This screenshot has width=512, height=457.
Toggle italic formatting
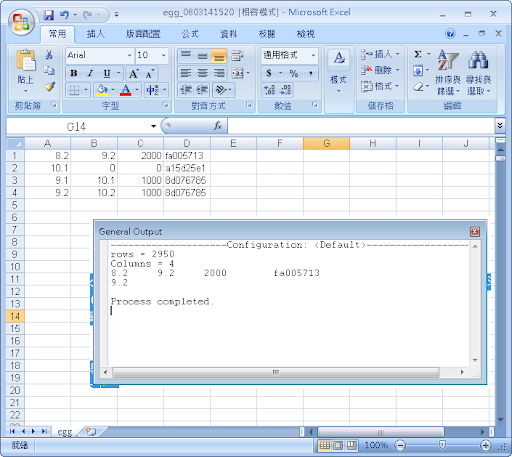click(x=90, y=73)
